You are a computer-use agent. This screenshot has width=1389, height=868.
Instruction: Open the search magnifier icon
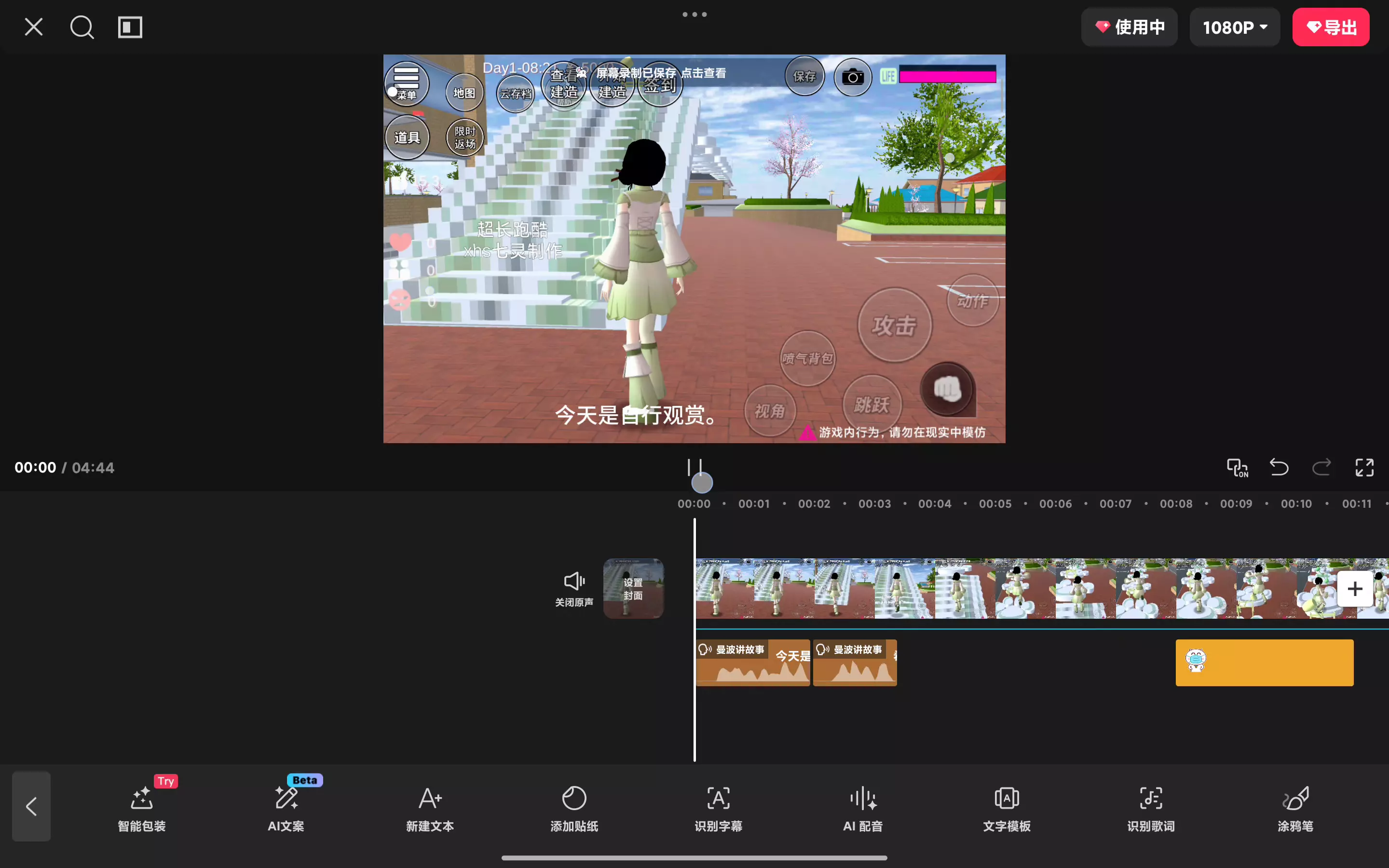(82, 27)
